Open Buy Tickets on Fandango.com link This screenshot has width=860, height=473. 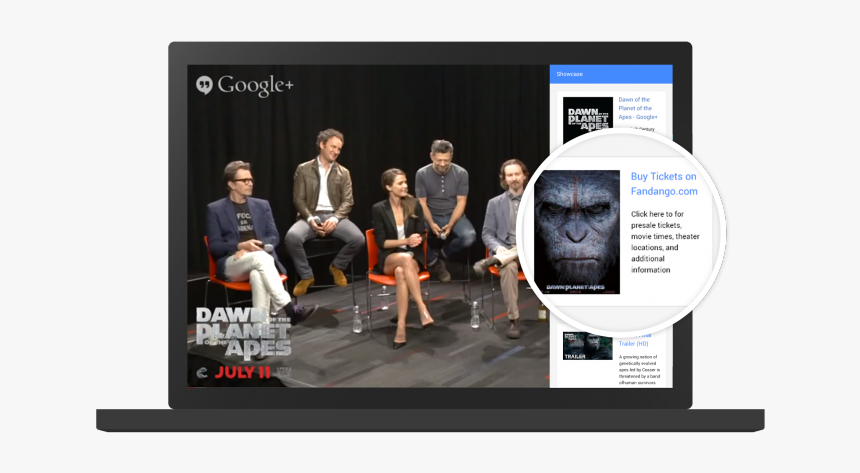point(664,184)
